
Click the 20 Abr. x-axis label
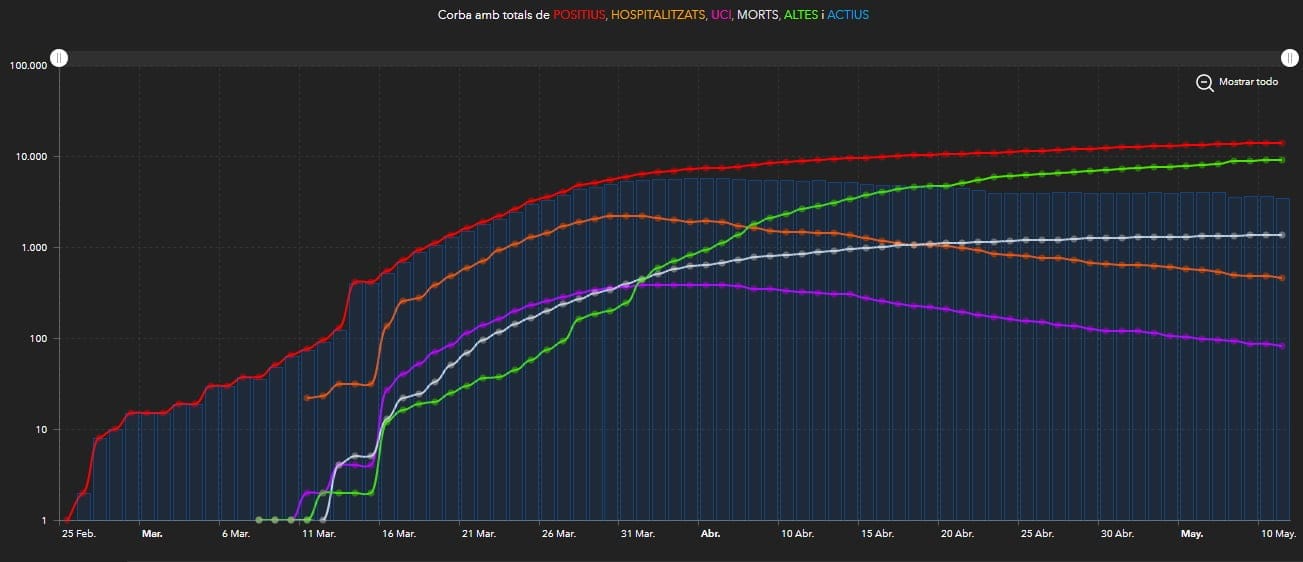957,534
